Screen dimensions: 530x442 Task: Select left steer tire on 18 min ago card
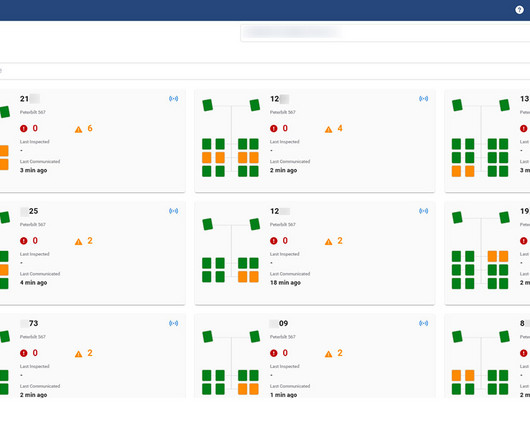208,224
